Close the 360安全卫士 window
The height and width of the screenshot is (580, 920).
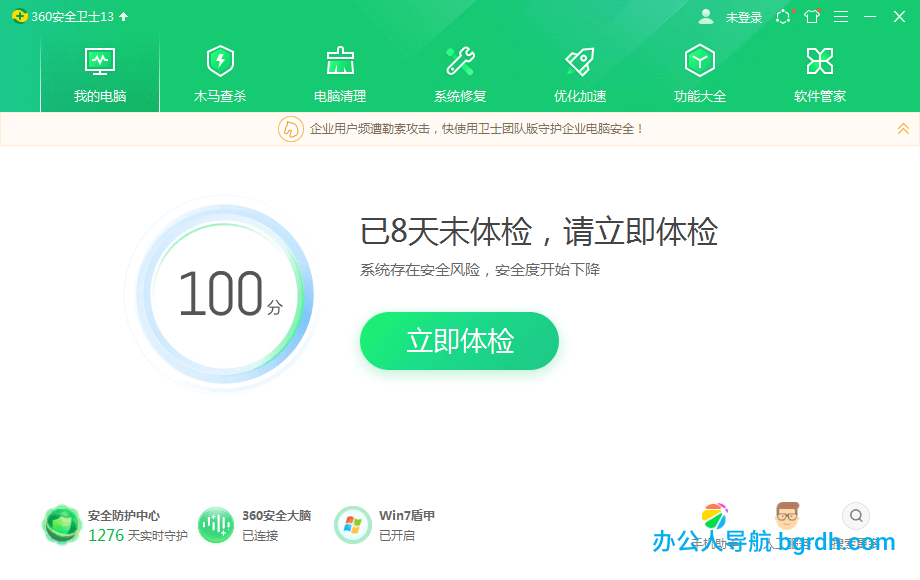point(899,16)
